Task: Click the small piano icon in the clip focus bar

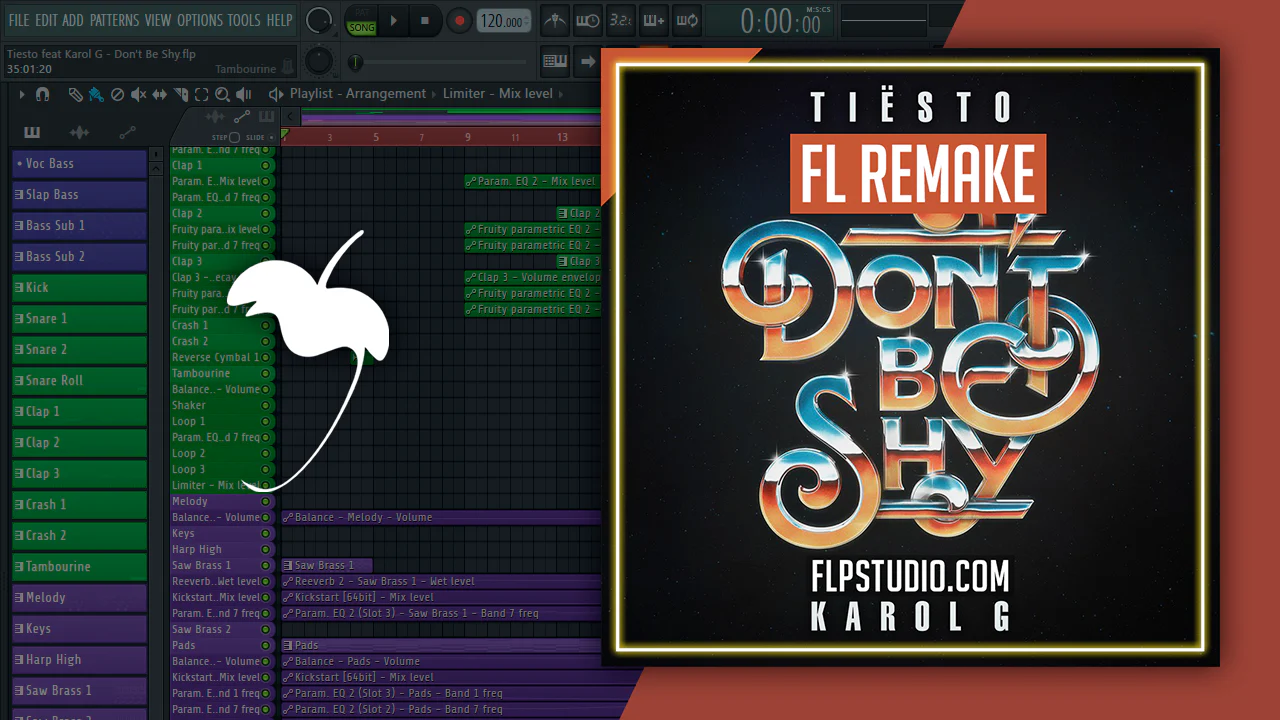Action: pyautogui.click(x=266, y=117)
